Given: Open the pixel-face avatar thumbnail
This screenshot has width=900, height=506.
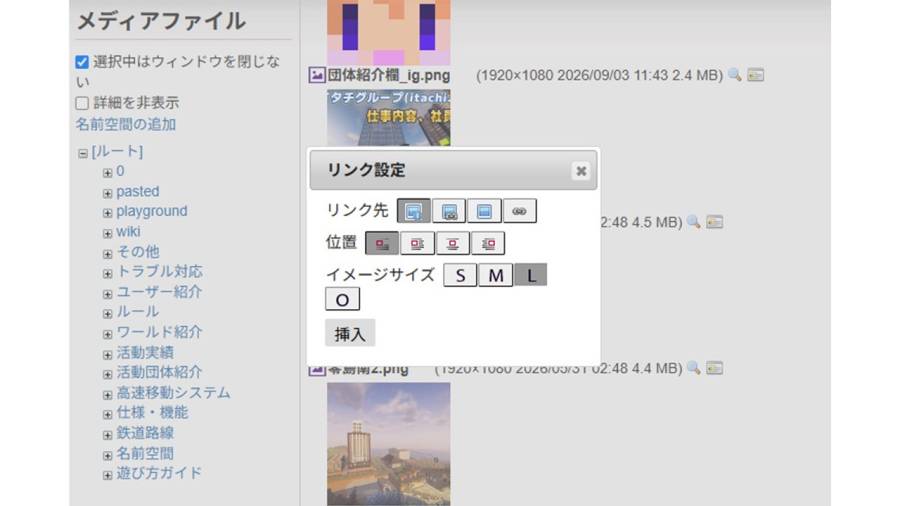Looking at the screenshot, I should [x=389, y=32].
